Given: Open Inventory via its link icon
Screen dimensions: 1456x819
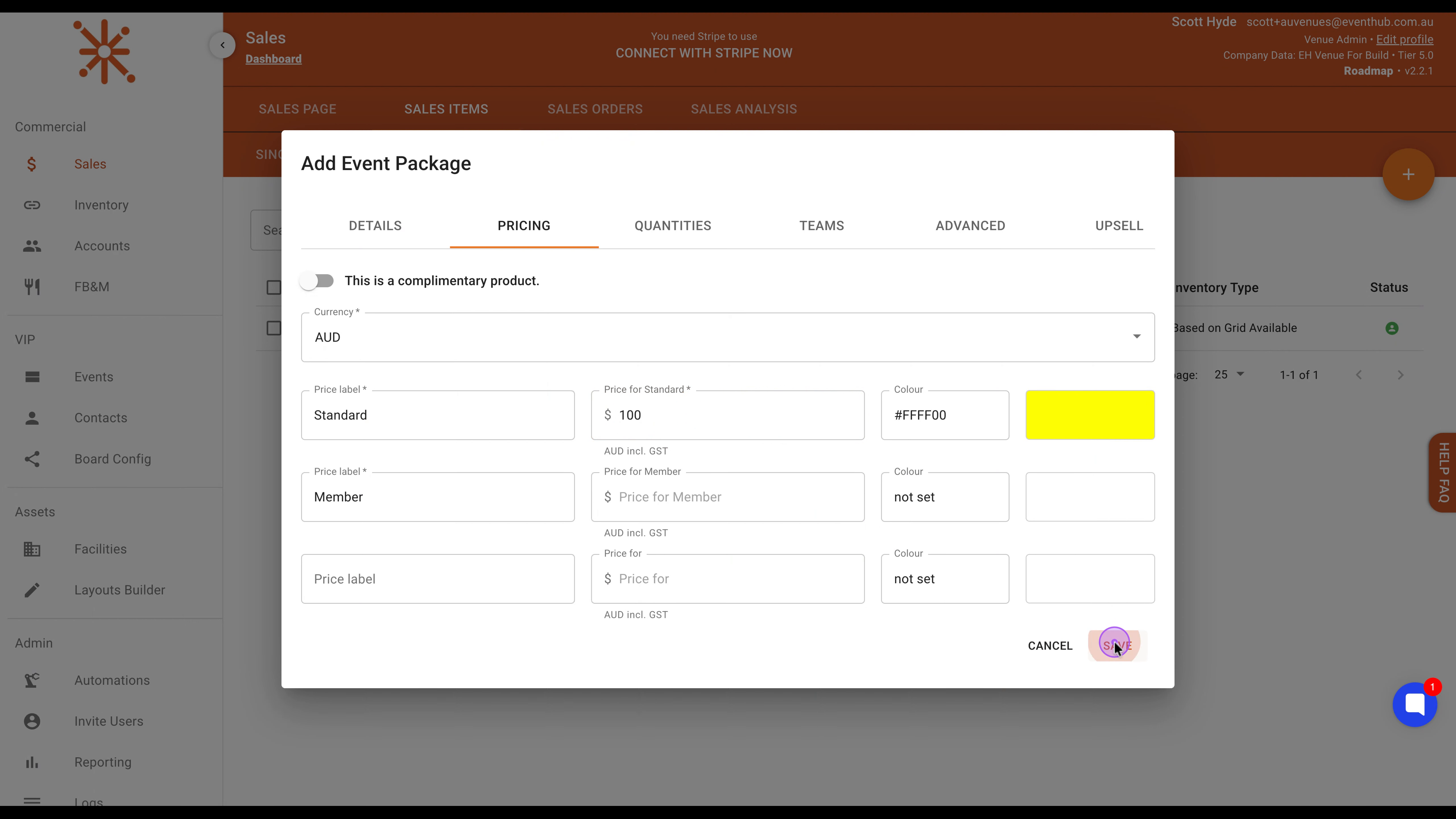Looking at the screenshot, I should pyautogui.click(x=32, y=205).
